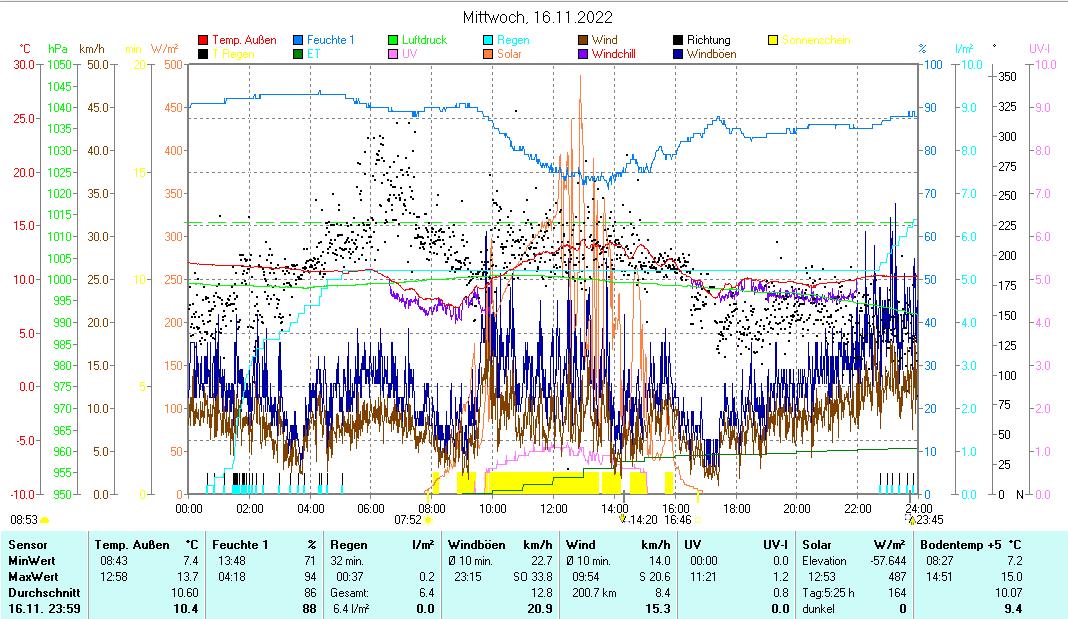This screenshot has height=619, width=1068.
Task: Click the 16:46 sunset time marker
Action: pos(678,520)
